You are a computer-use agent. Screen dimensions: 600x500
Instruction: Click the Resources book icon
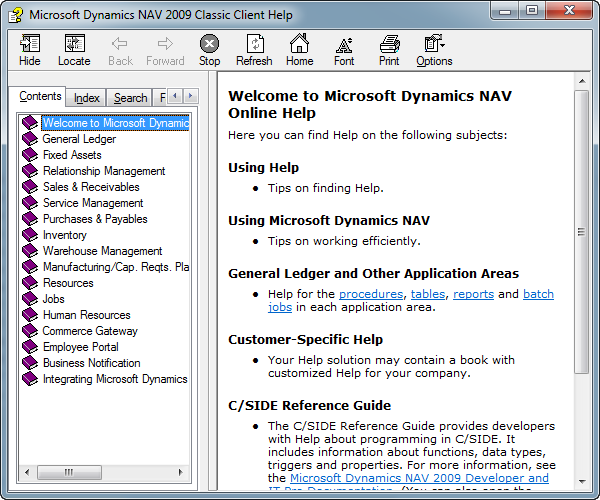point(30,283)
